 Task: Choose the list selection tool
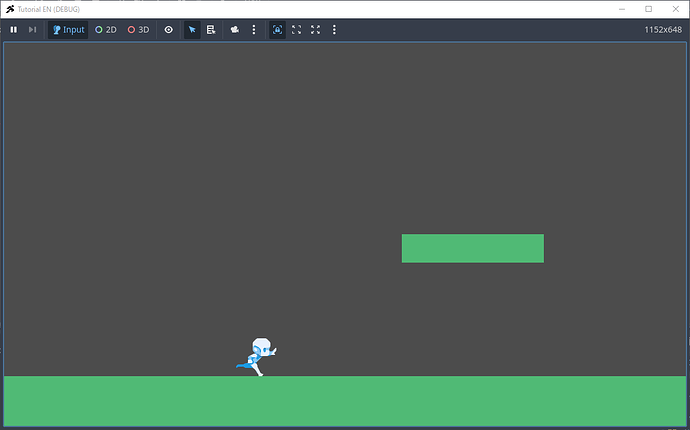click(x=211, y=30)
